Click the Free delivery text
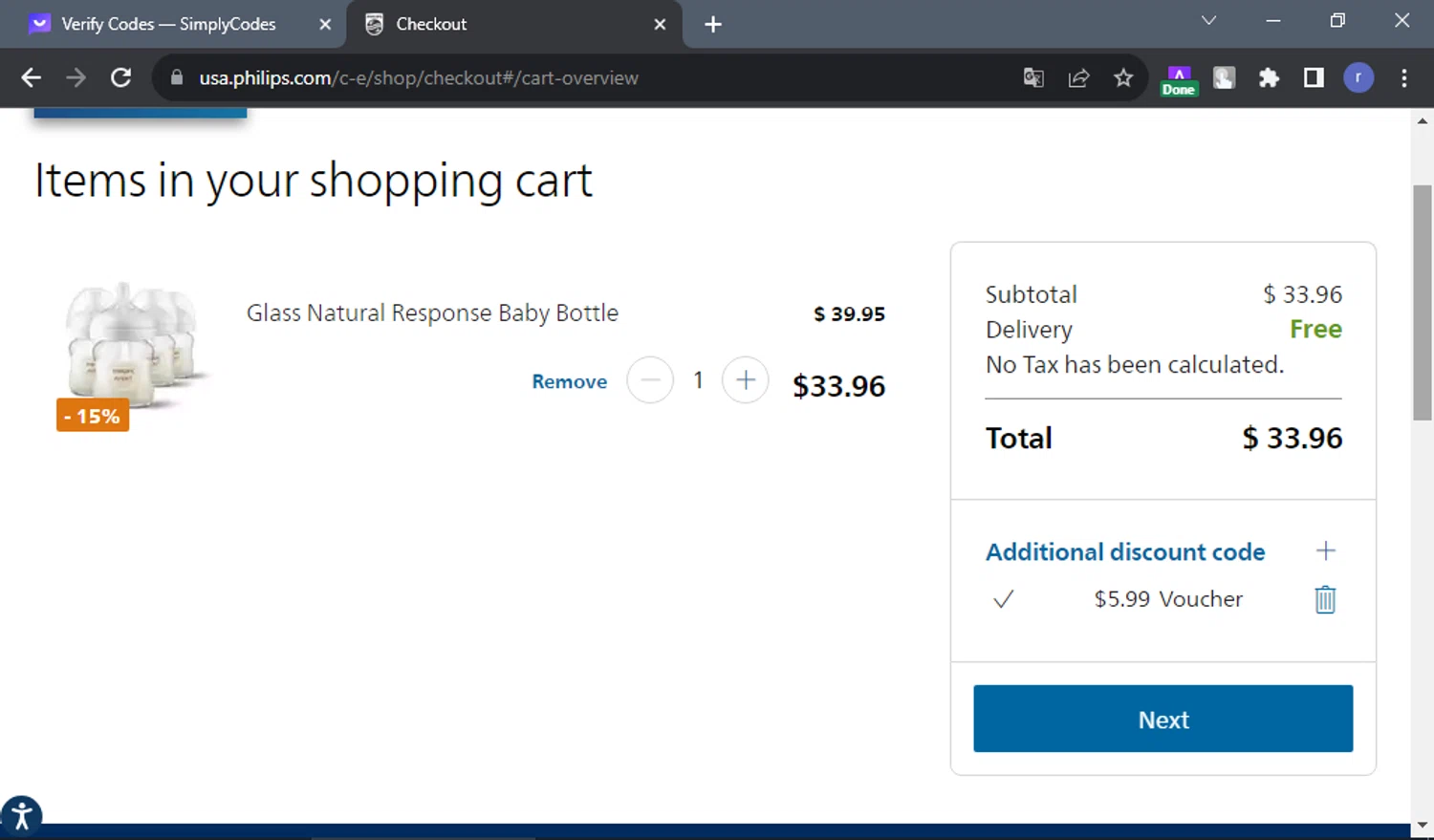Viewport: 1434px width, 840px height. [x=1315, y=329]
